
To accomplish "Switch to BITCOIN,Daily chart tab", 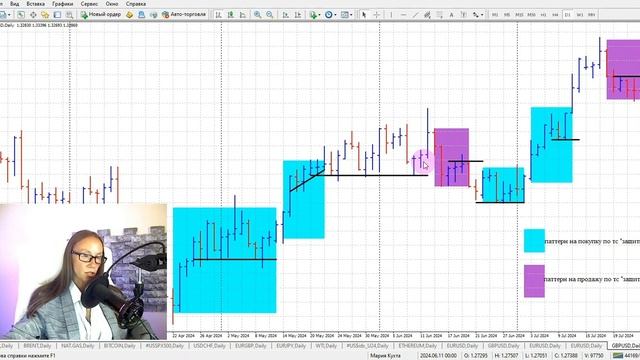I will point(120,346).
